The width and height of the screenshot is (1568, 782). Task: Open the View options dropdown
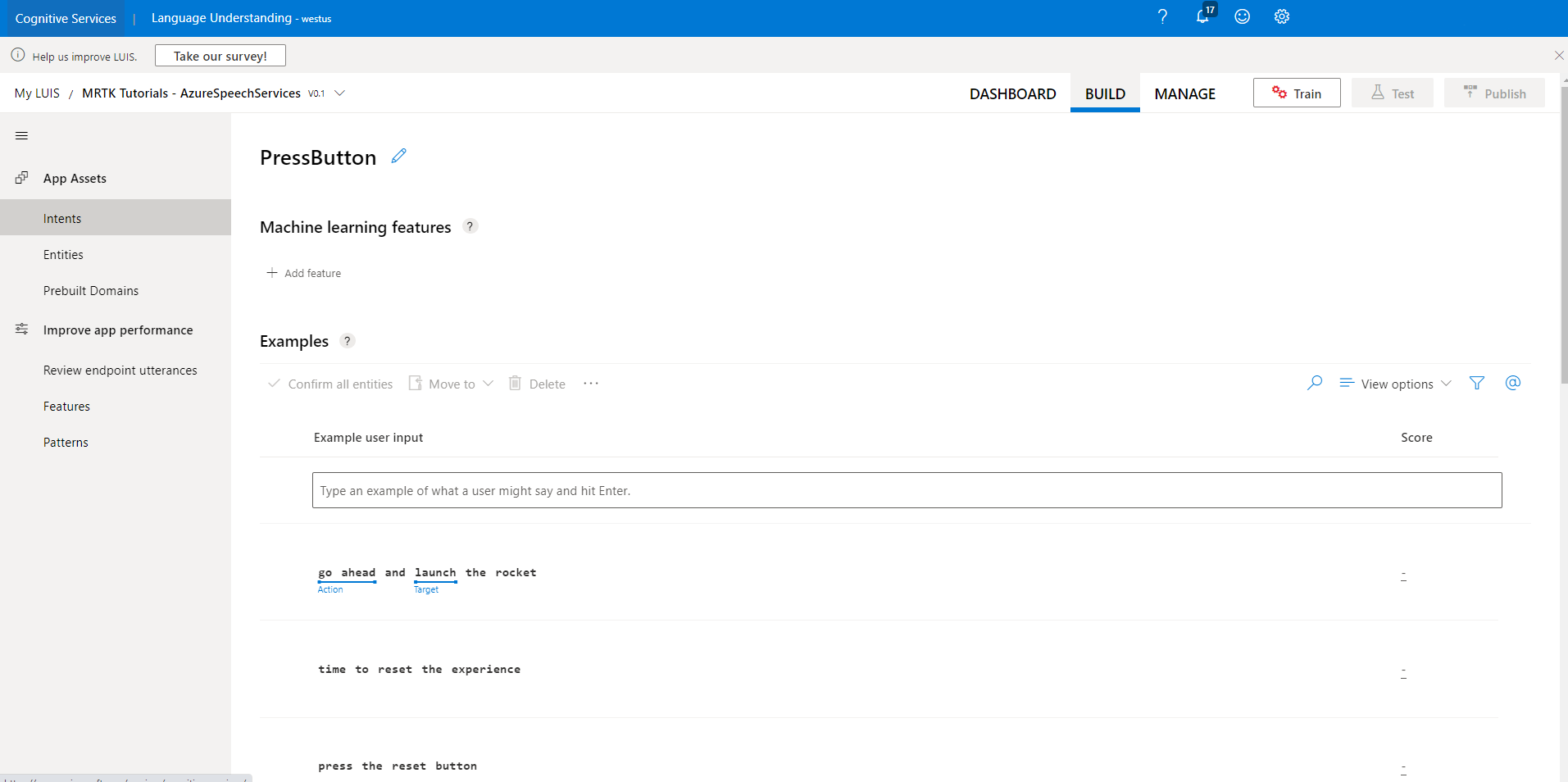coord(1396,384)
